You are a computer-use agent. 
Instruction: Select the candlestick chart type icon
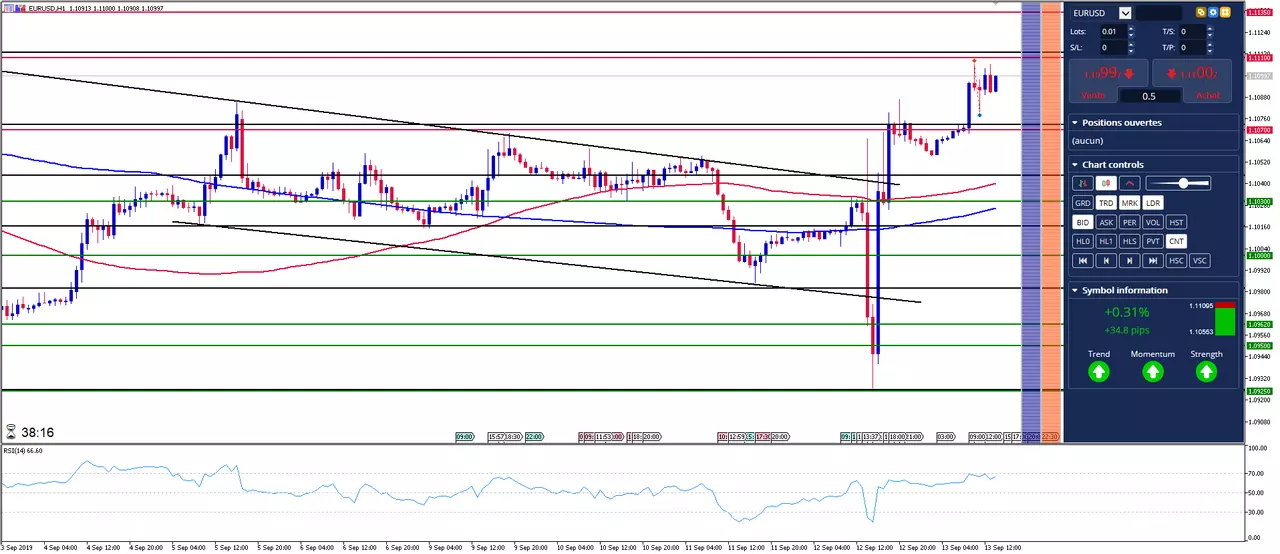pyautogui.click(x=1106, y=183)
